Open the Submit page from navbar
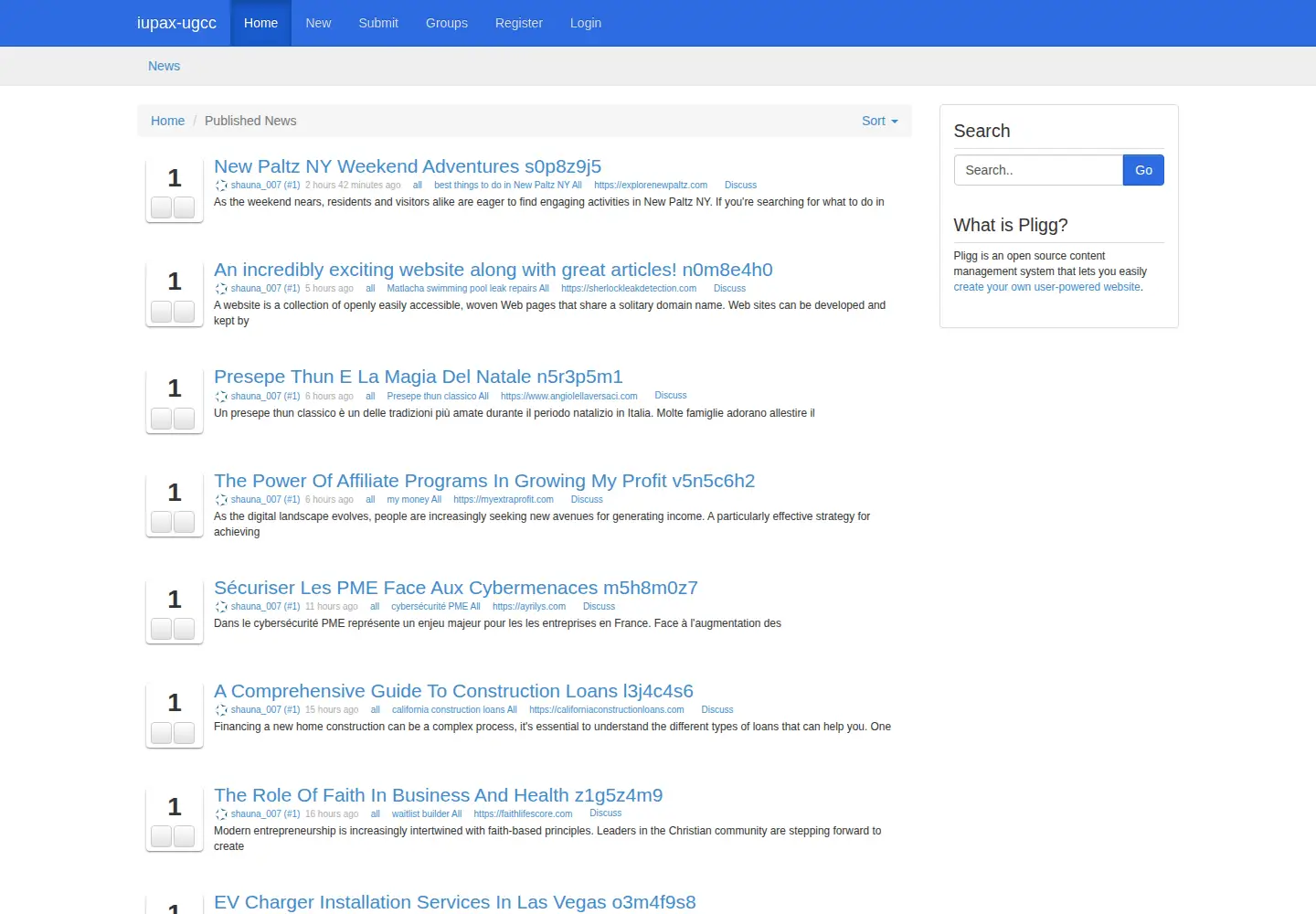Screen dimensions: 1316x914 point(378,23)
